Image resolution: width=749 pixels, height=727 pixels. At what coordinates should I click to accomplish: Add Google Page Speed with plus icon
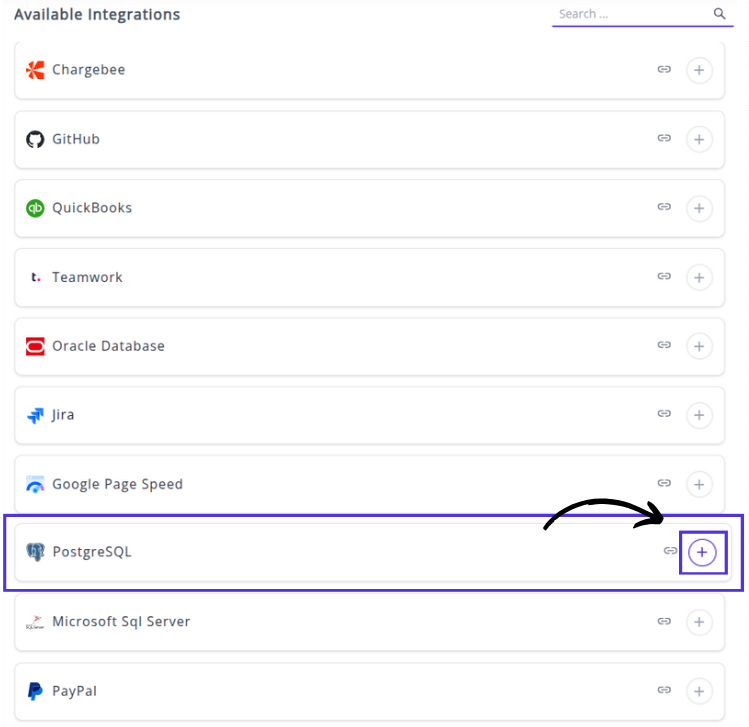point(699,484)
